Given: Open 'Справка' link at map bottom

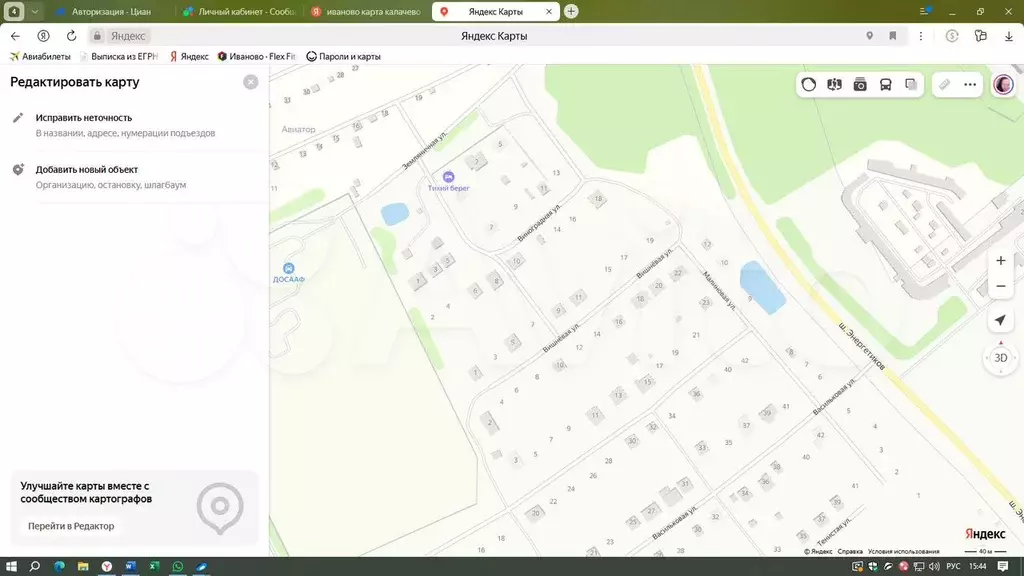Looking at the screenshot, I should 850,552.
